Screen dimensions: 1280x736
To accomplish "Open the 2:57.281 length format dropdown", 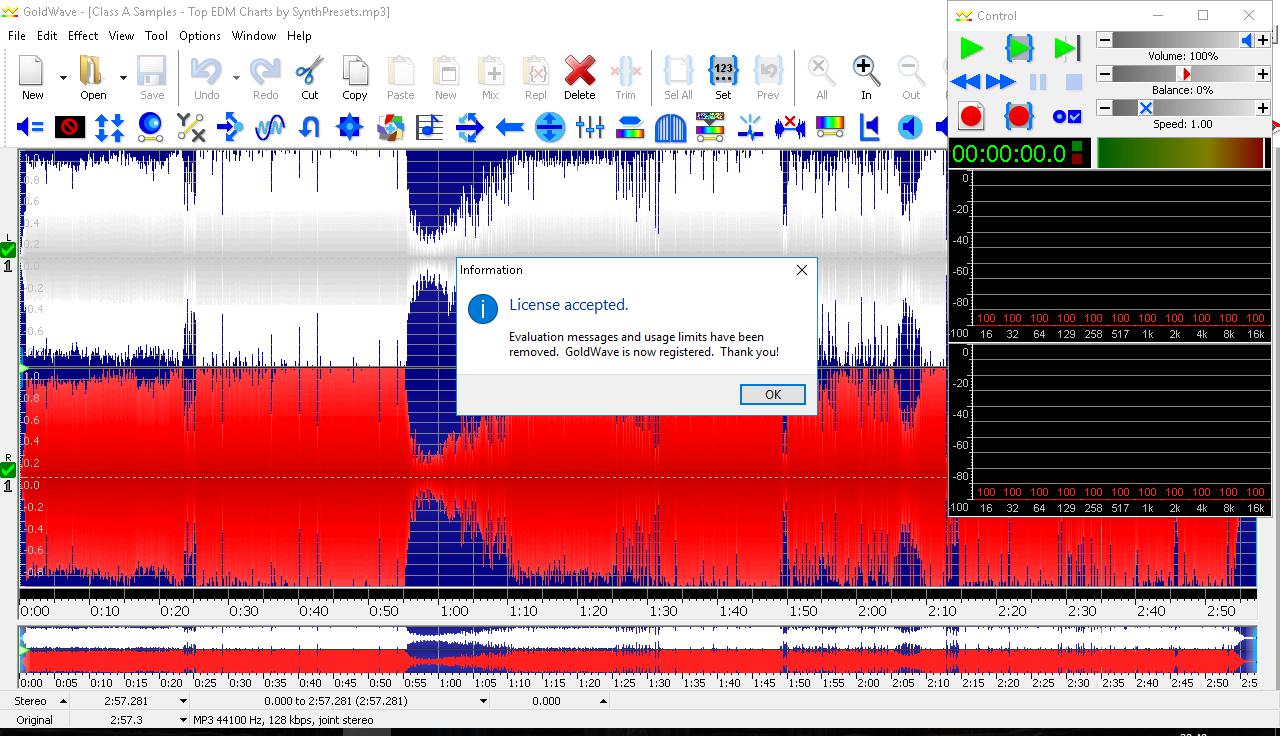I will (183, 701).
